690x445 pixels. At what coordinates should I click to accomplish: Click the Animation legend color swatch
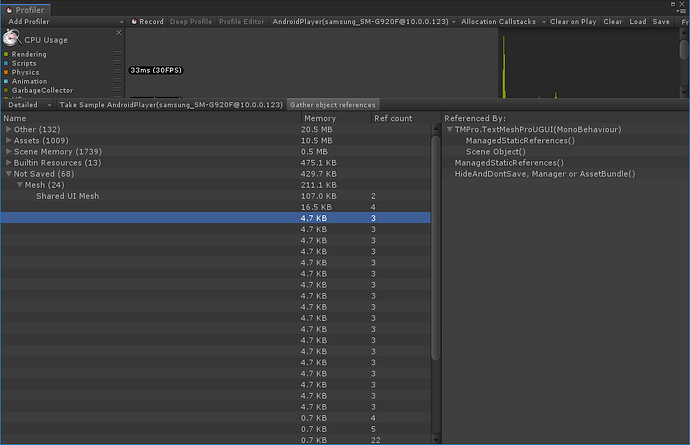(6, 81)
